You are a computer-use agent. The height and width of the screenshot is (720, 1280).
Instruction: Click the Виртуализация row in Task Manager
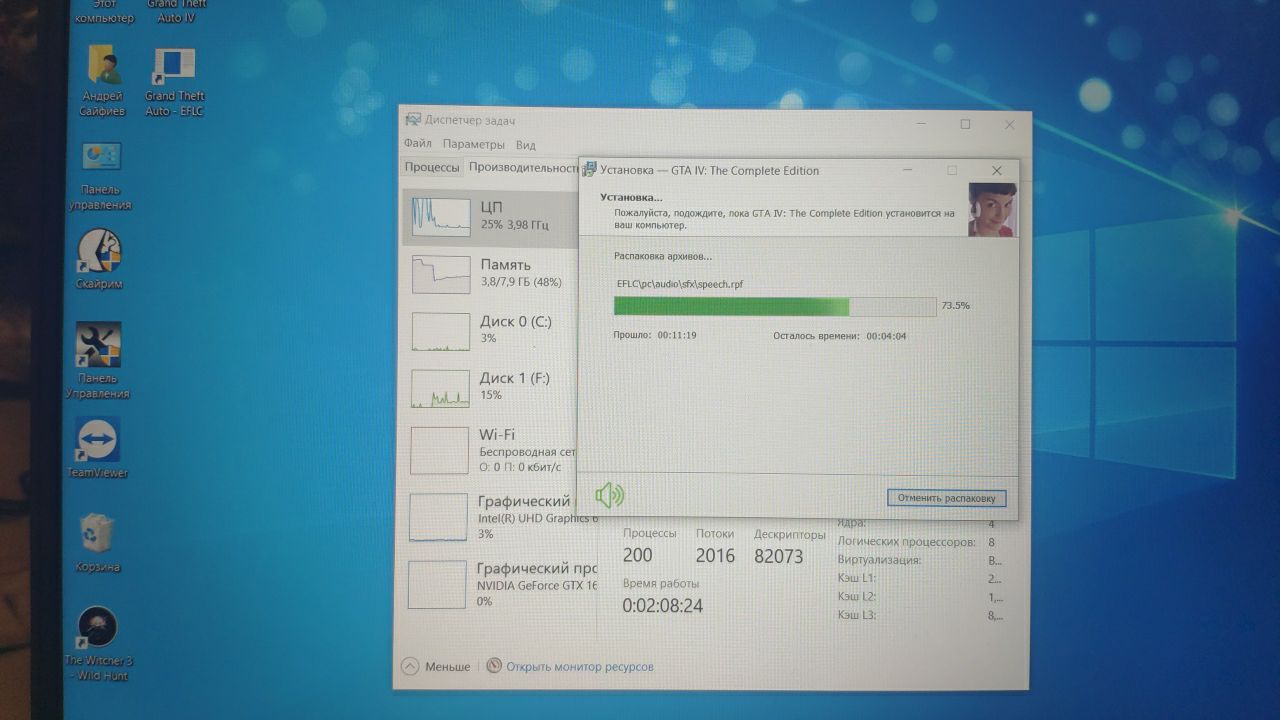click(x=919, y=560)
